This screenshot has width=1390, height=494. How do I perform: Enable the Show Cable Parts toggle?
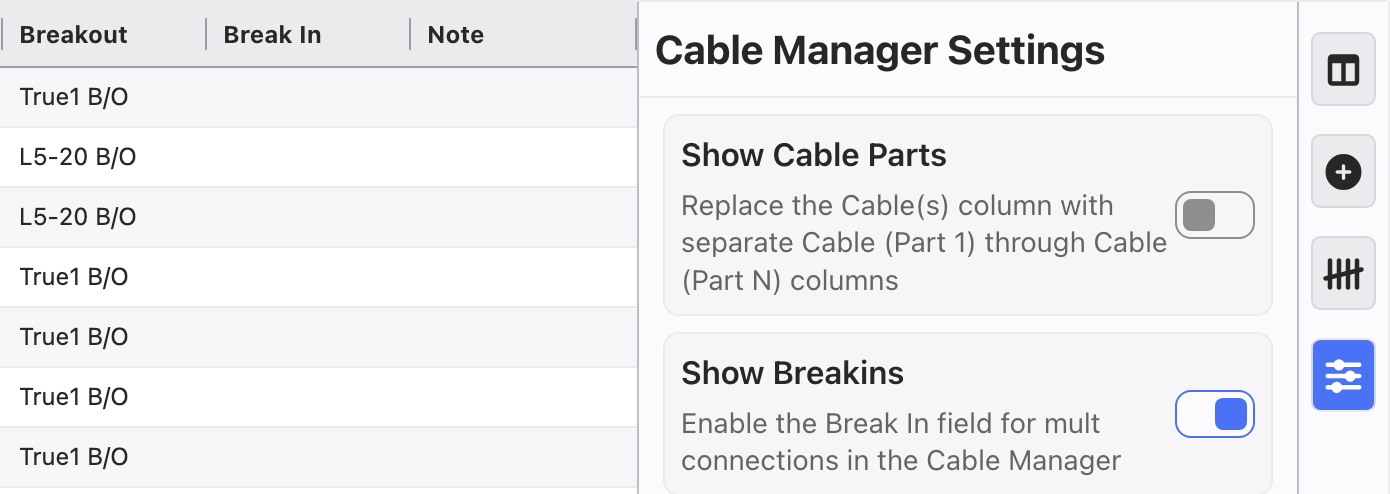pos(1214,215)
